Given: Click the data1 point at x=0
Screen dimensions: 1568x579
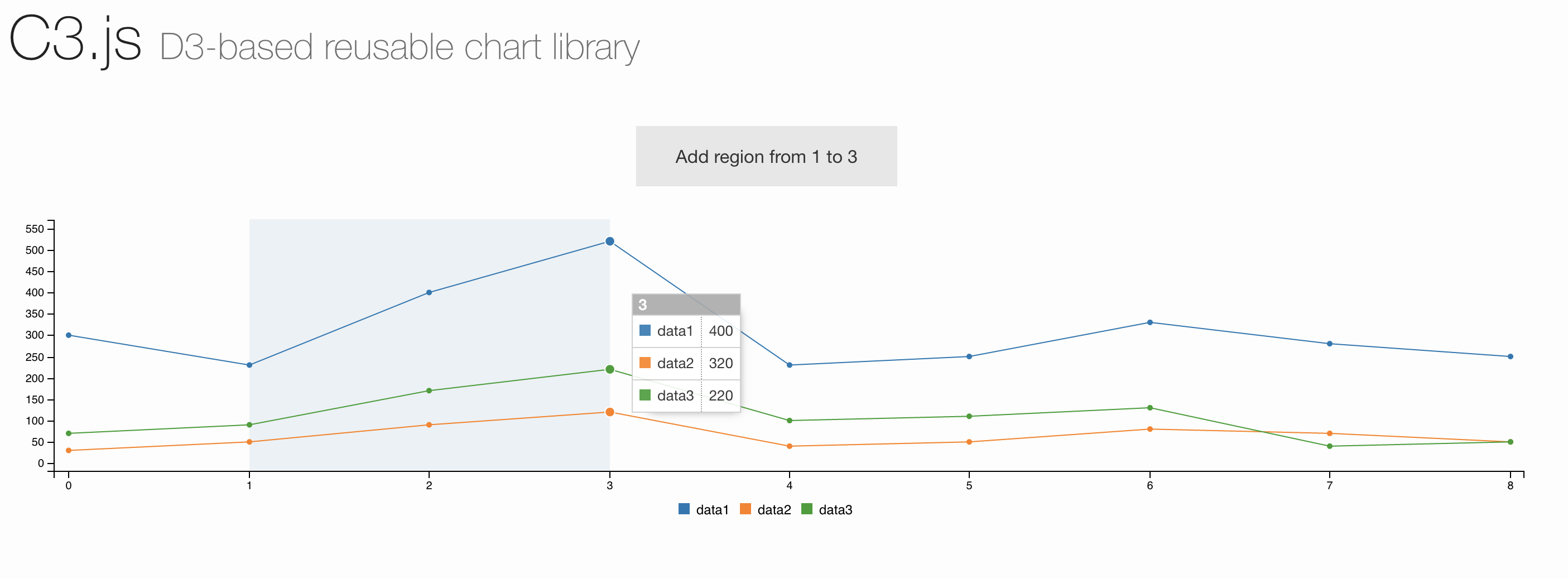Looking at the screenshot, I should 68,335.
